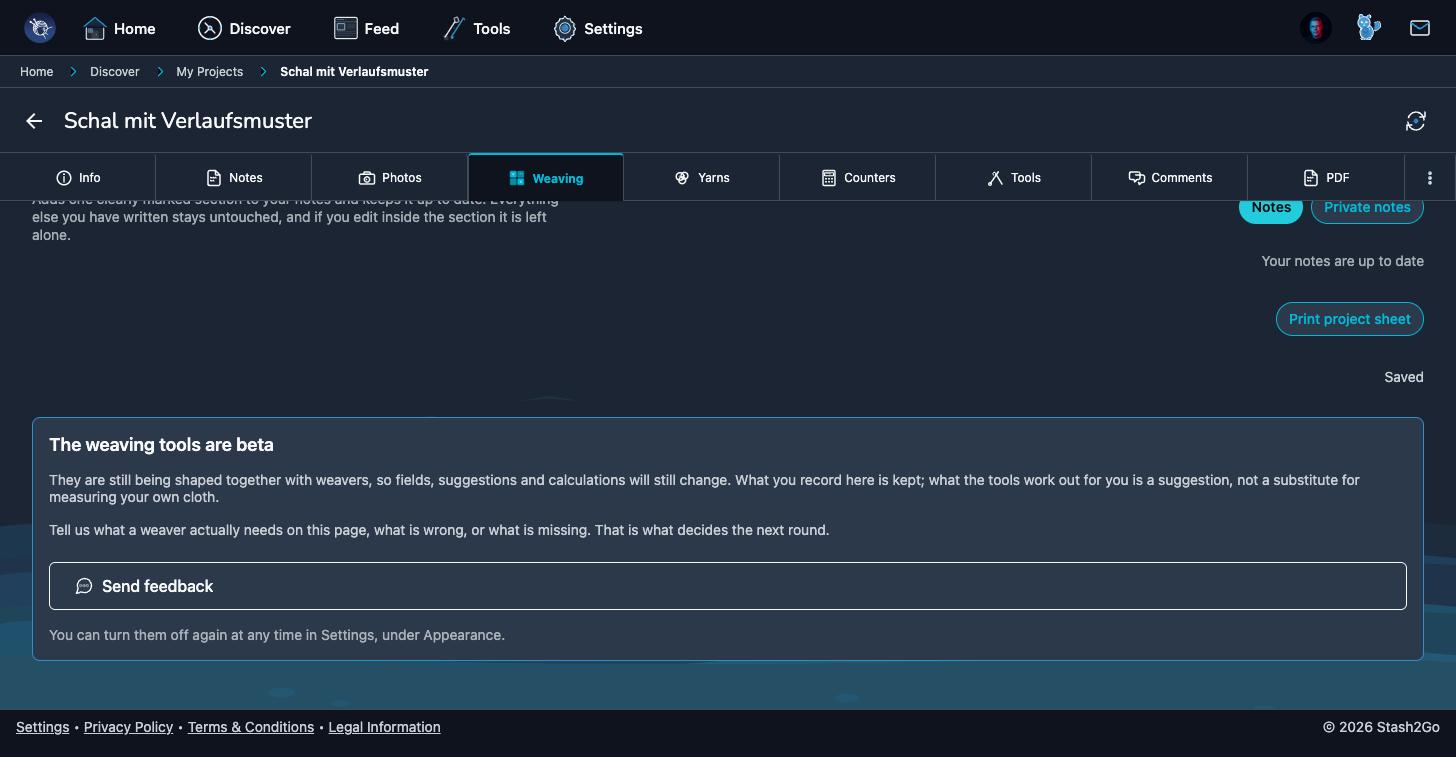Open the user profile avatar
This screenshot has height=757, width=1456.
1316,28
